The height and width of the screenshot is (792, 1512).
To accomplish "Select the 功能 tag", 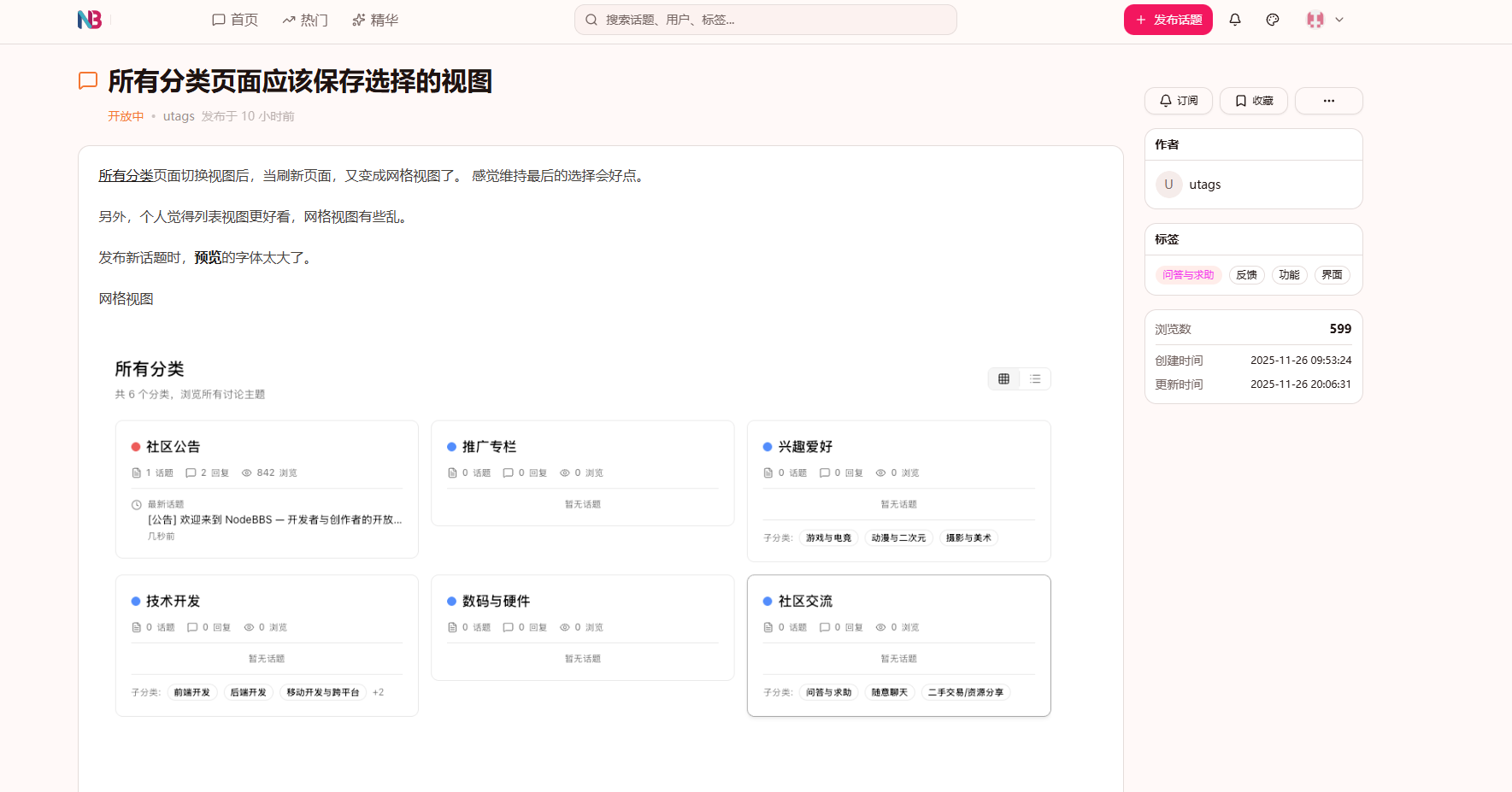I will click(x=1289, y=275).
